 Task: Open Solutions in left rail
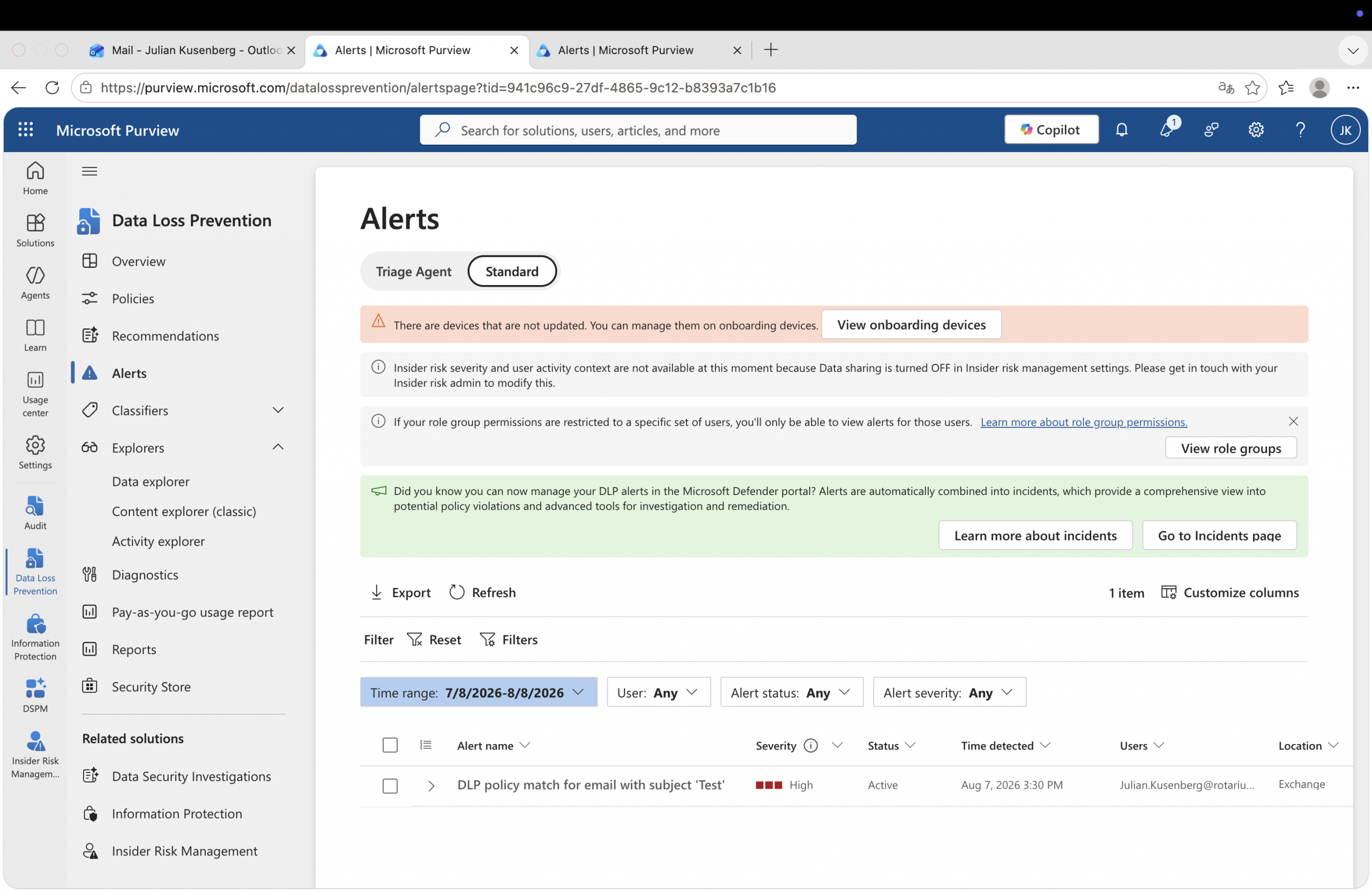(x=35, y=230)
